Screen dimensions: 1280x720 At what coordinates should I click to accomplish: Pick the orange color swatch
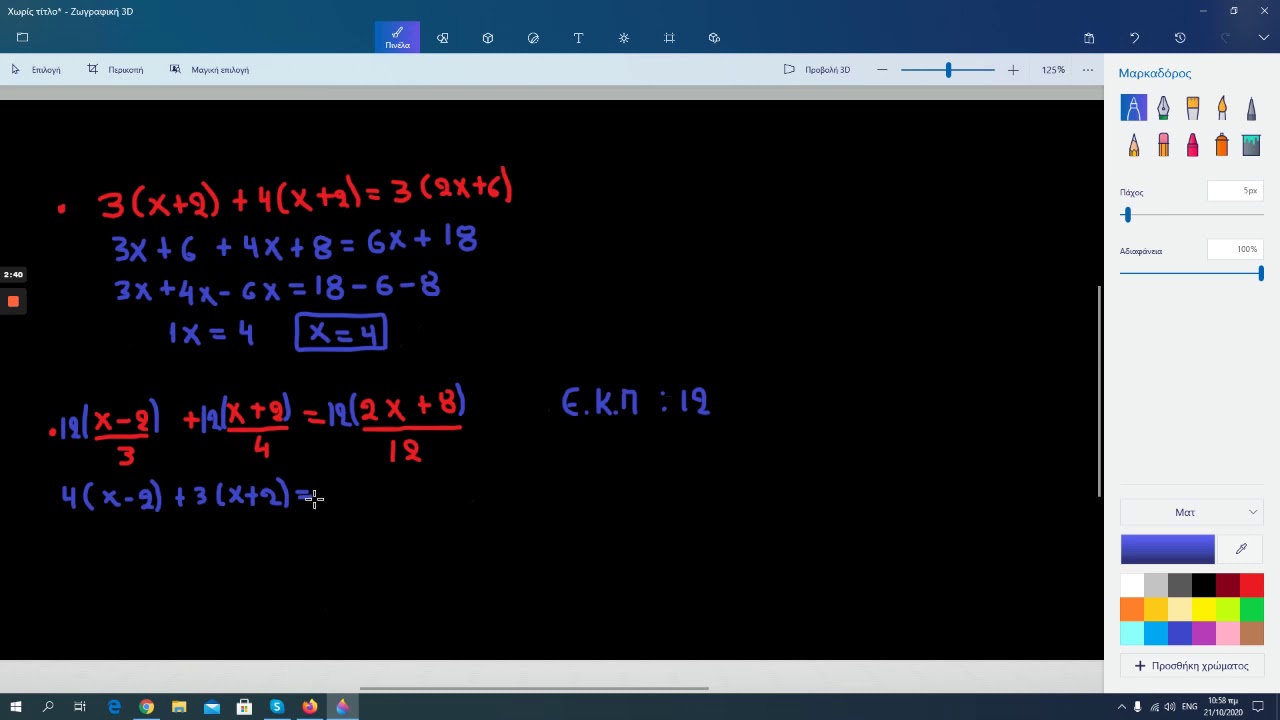pyautogui.click(x=1132, y=609)
